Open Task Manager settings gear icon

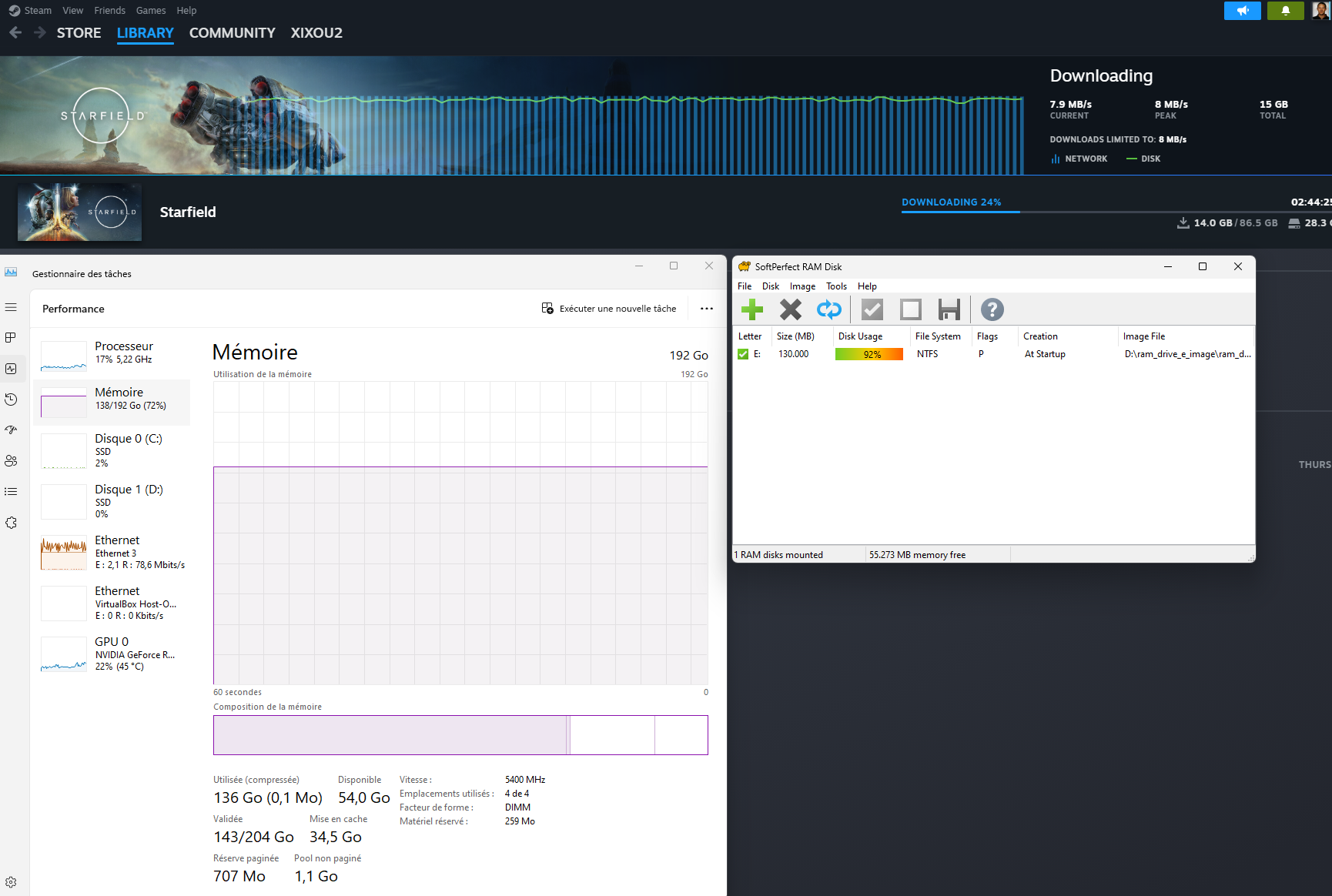[x=11, y=882]
